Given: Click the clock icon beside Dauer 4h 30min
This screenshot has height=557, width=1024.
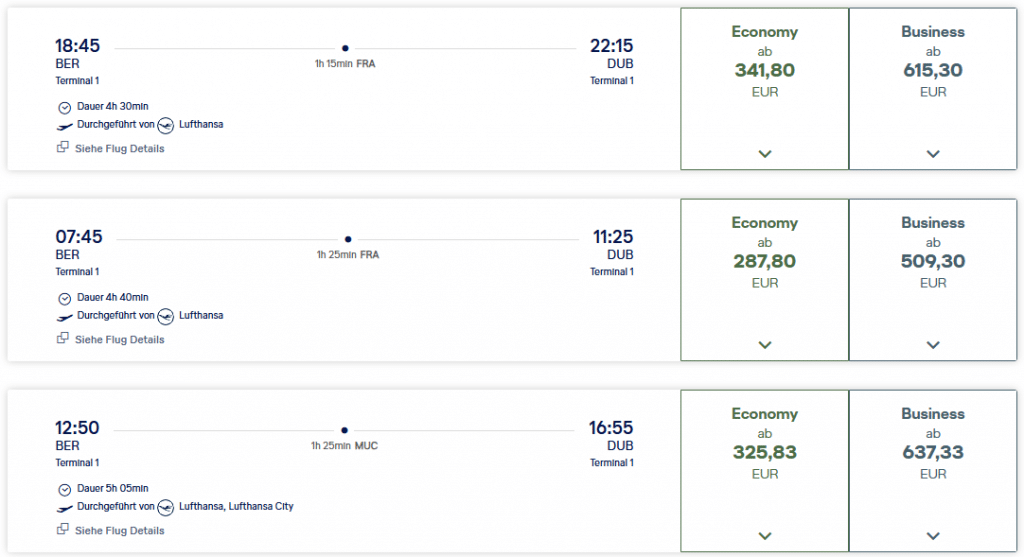Looking at the screenshot, I should click(65, 107).
